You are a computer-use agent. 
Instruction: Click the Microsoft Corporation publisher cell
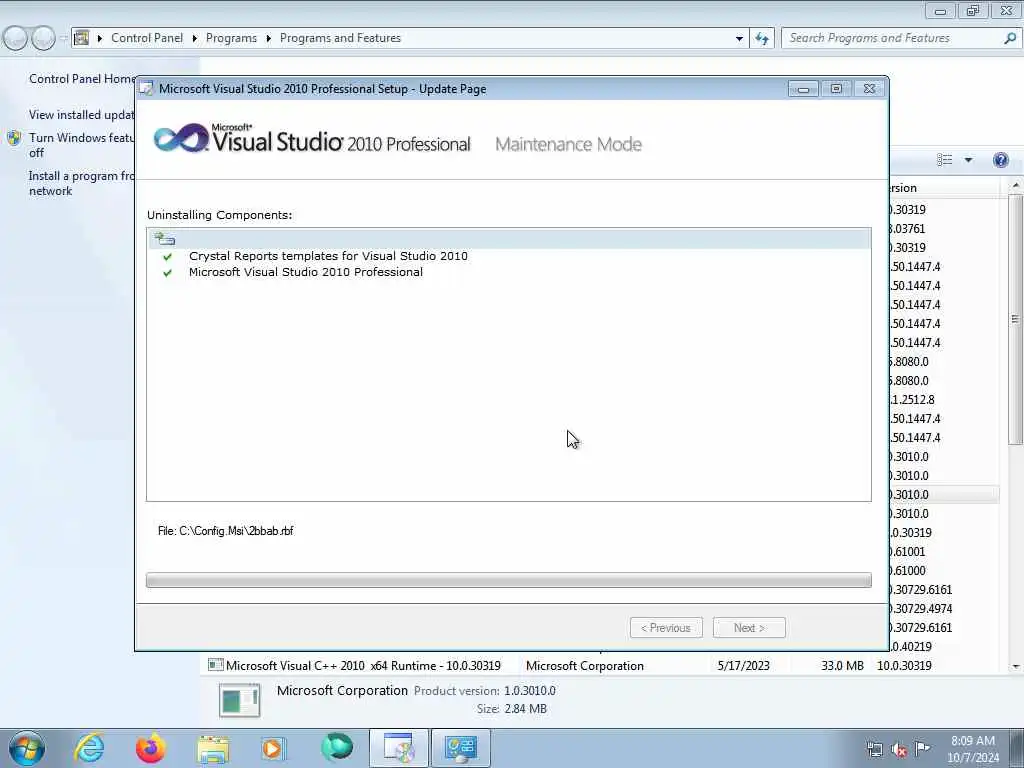point(584,665)
